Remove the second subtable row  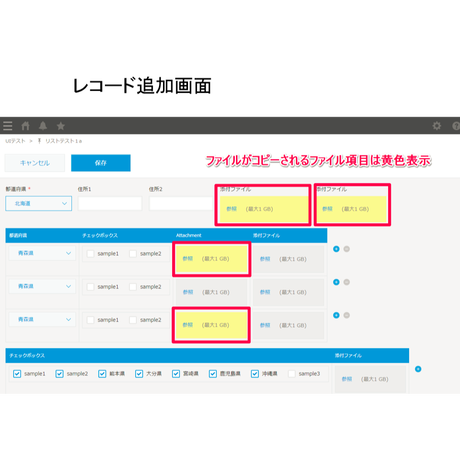point(347,282)
